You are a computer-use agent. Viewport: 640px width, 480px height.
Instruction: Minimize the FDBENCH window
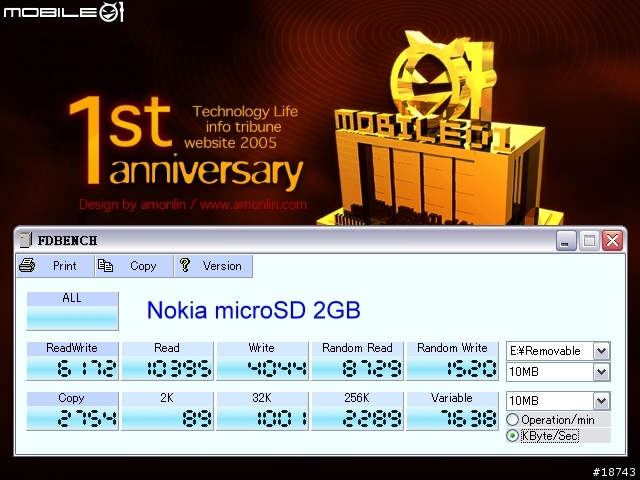[x=566, y=240]
